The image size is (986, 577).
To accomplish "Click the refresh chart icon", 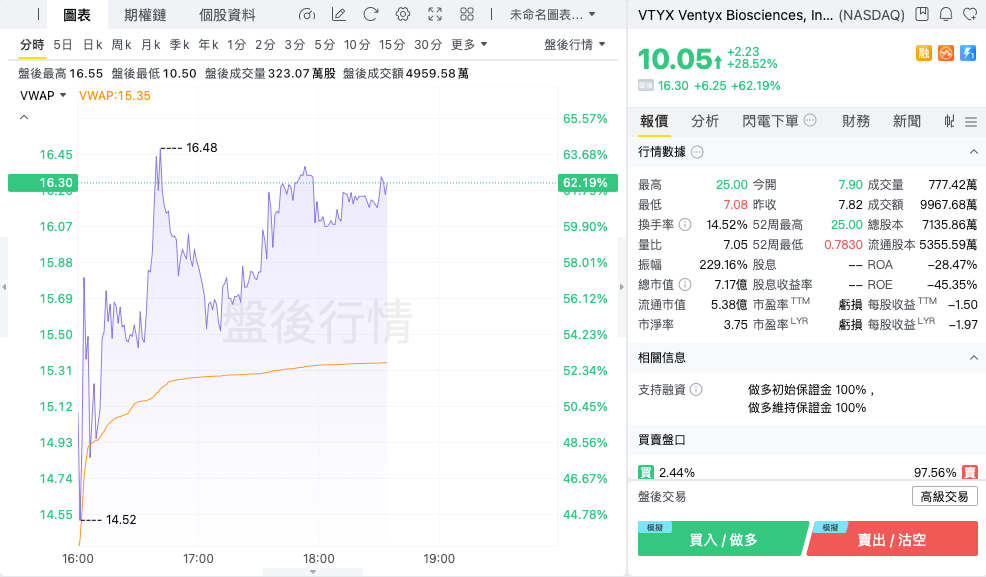I will (x=371, y=14).
